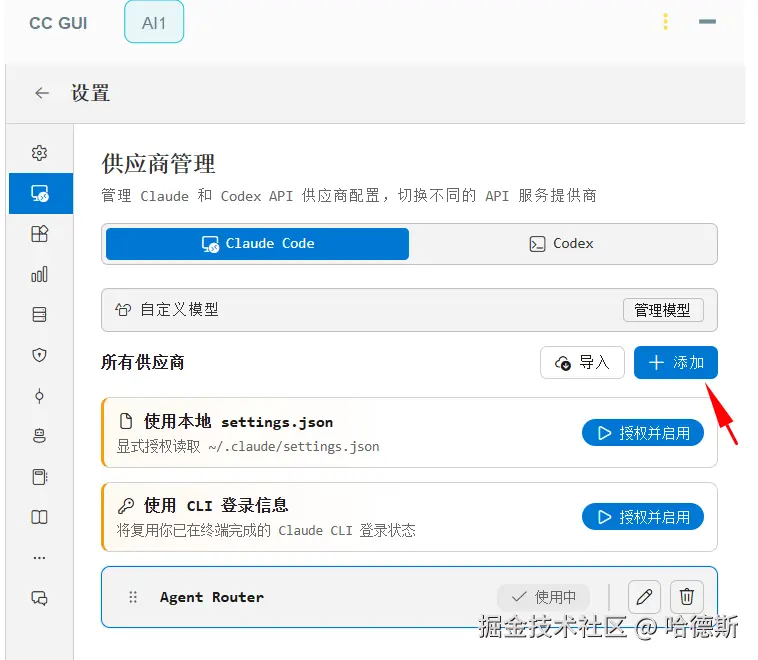
Task: Open the three-dots more icon in the sidebar
Action: point(39,557)
